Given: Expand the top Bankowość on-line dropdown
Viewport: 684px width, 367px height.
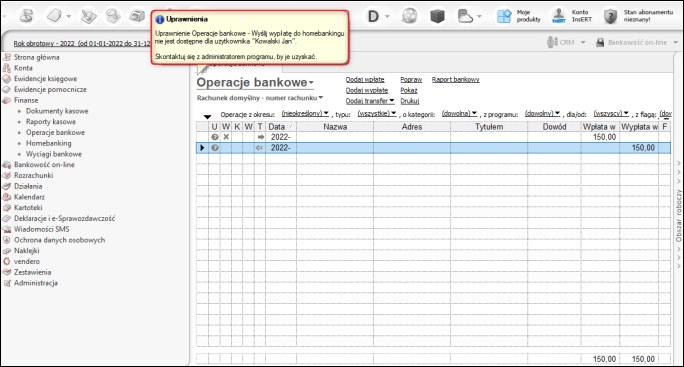Looking at the screenshot, I should (x=676, y=42).
